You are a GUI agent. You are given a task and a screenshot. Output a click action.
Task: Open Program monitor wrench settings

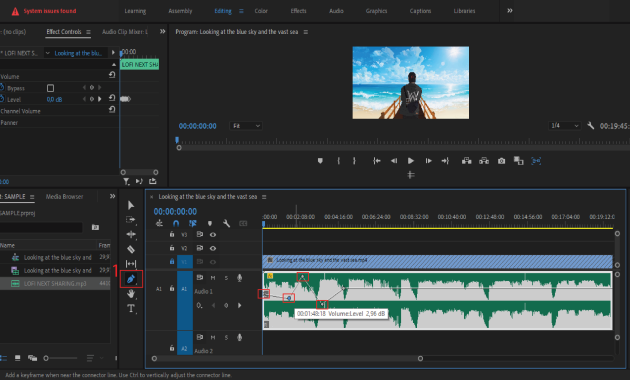coord(590,126)
